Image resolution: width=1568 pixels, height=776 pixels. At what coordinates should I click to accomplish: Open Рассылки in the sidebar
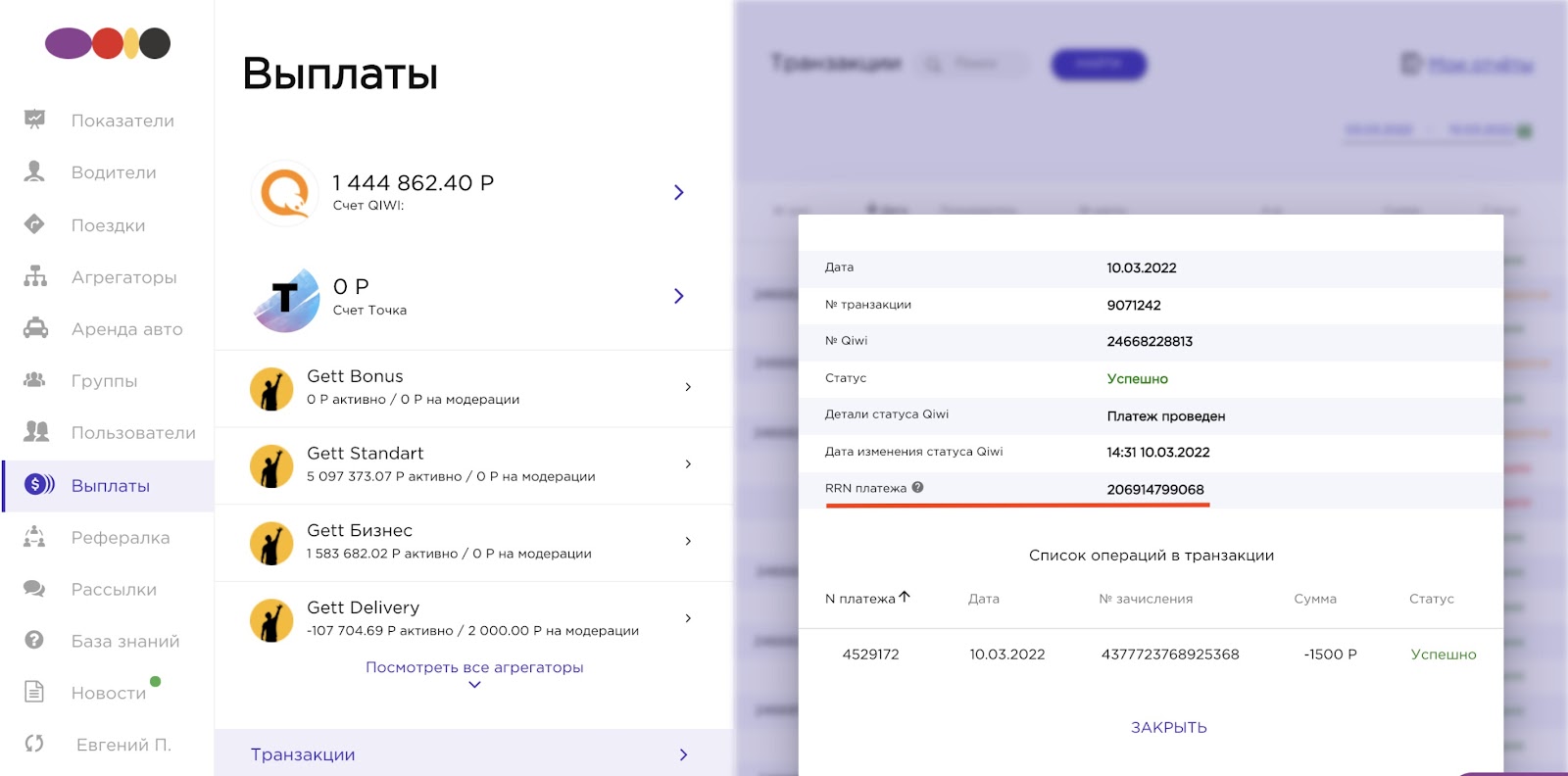(x=114, y=590)
